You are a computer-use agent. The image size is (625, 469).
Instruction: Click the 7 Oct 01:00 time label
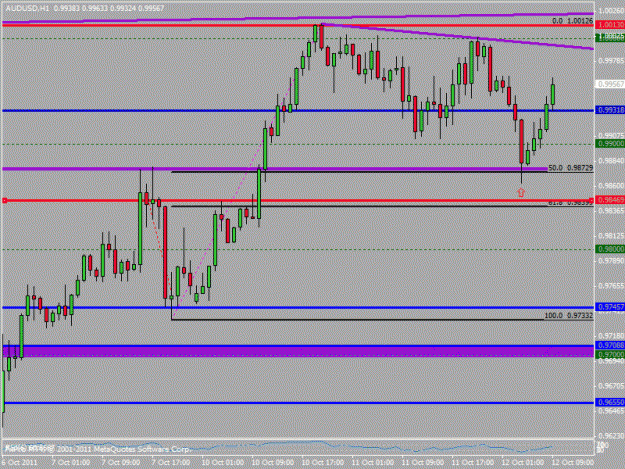pos(70,463)
